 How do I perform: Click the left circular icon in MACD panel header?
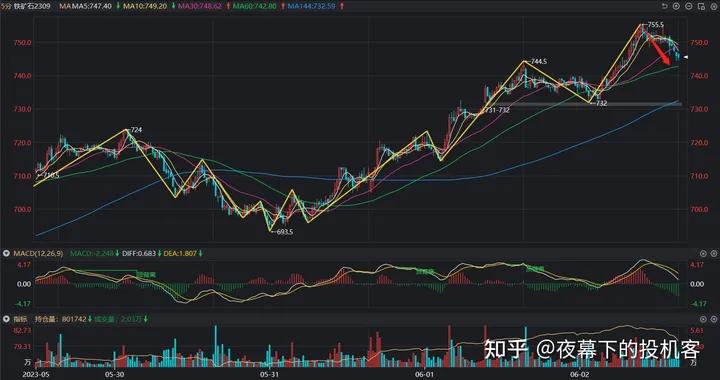[x=703, y=253]
